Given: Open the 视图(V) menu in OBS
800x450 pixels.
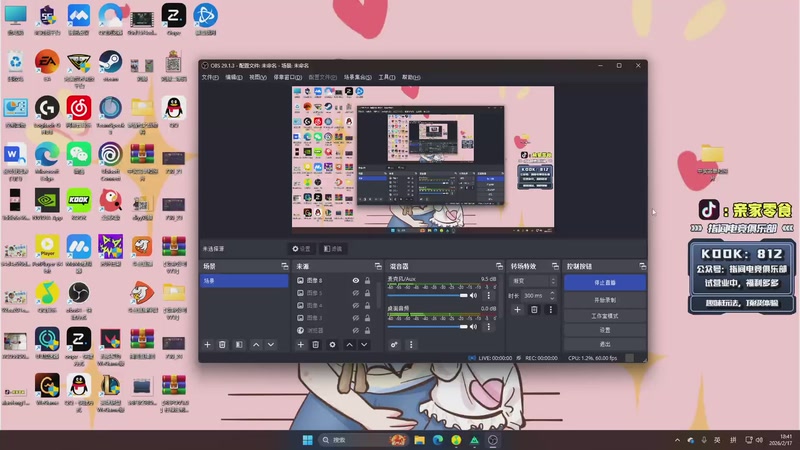Looking at the screenshot, I should coord(258,78).
